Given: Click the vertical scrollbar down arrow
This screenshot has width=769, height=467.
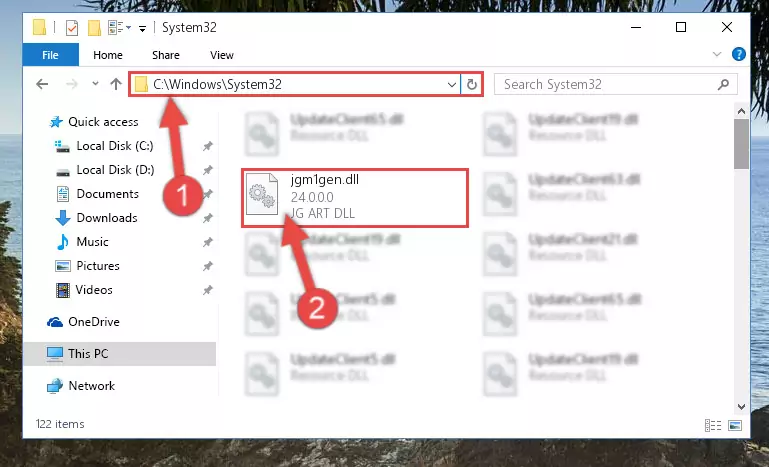Looking at the screenshot, I should pos(741,407).
